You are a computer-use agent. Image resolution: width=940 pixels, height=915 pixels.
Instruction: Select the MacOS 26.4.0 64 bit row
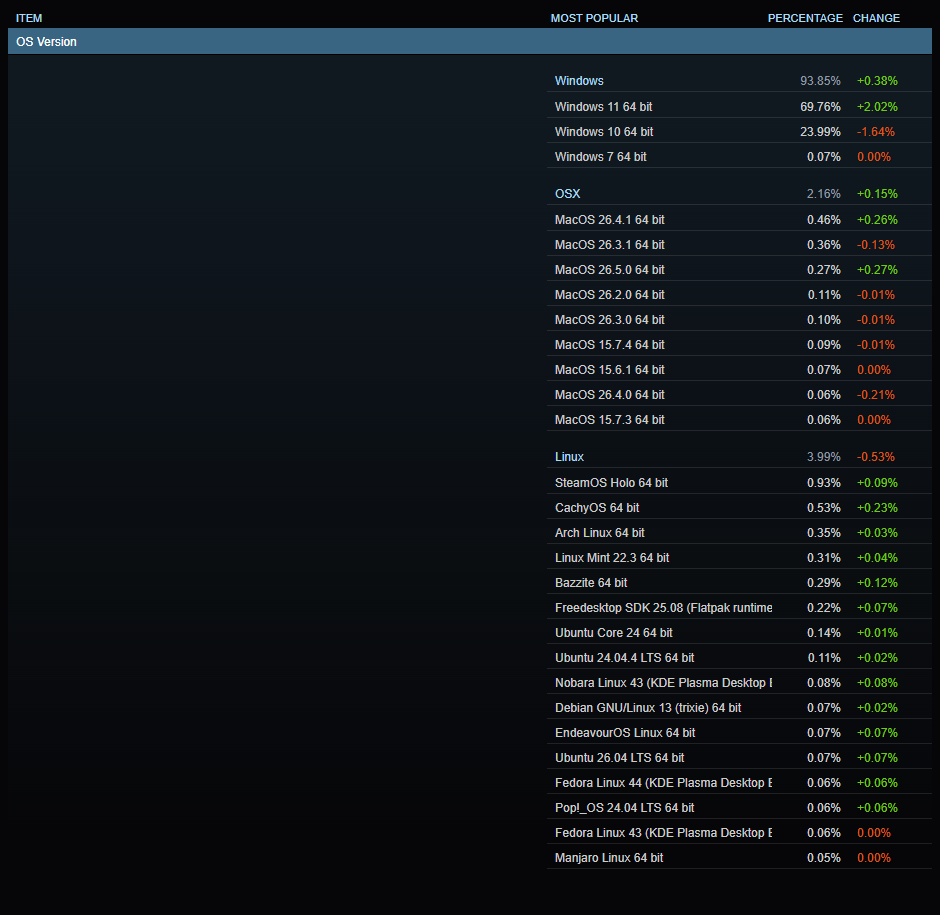pos(739,395)
